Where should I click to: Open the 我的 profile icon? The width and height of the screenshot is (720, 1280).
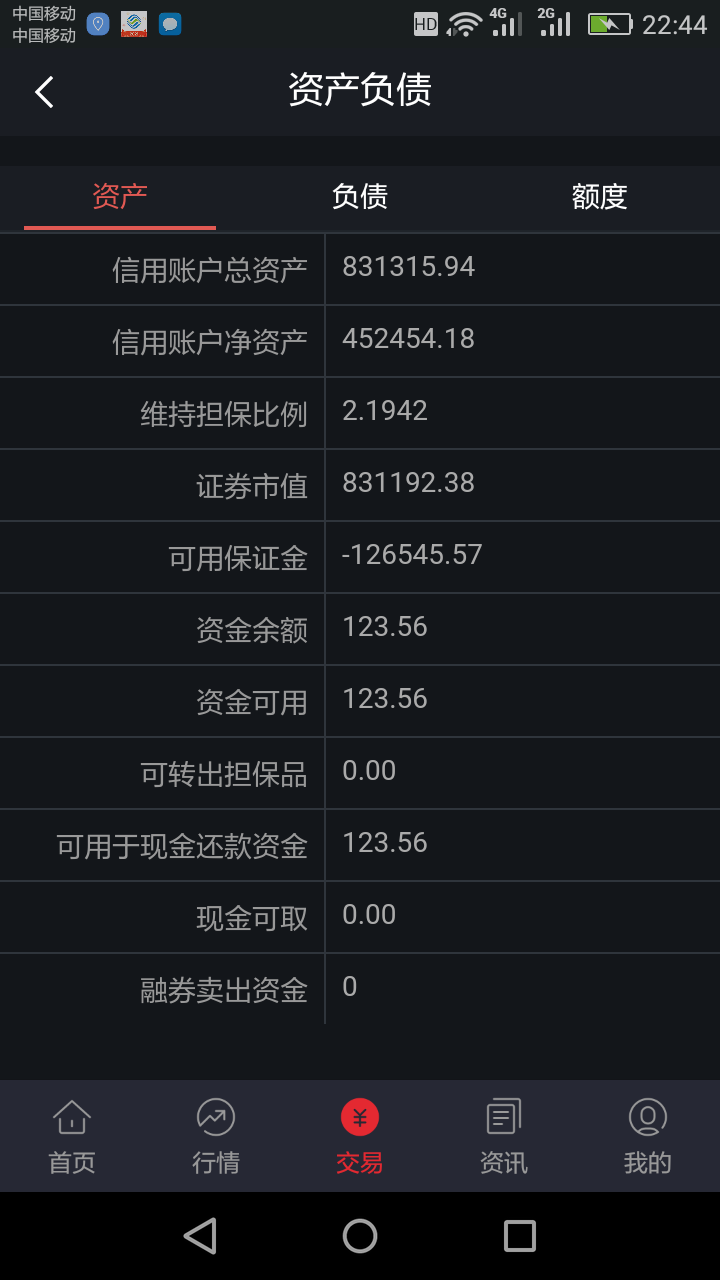pyautogui.click(x=648, y=1117)
